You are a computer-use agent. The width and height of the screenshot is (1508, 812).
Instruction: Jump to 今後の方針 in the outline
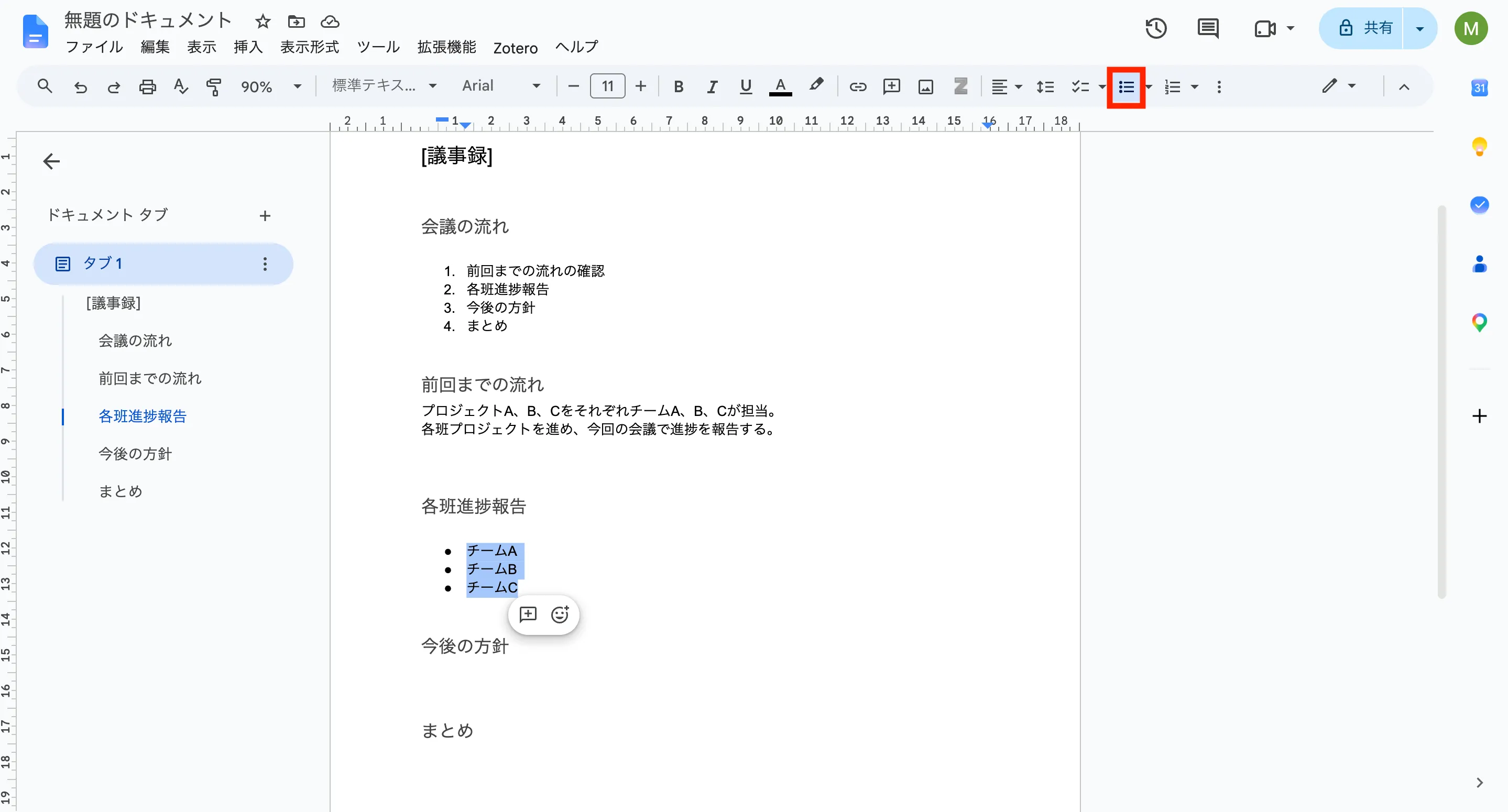coord(135,454)
